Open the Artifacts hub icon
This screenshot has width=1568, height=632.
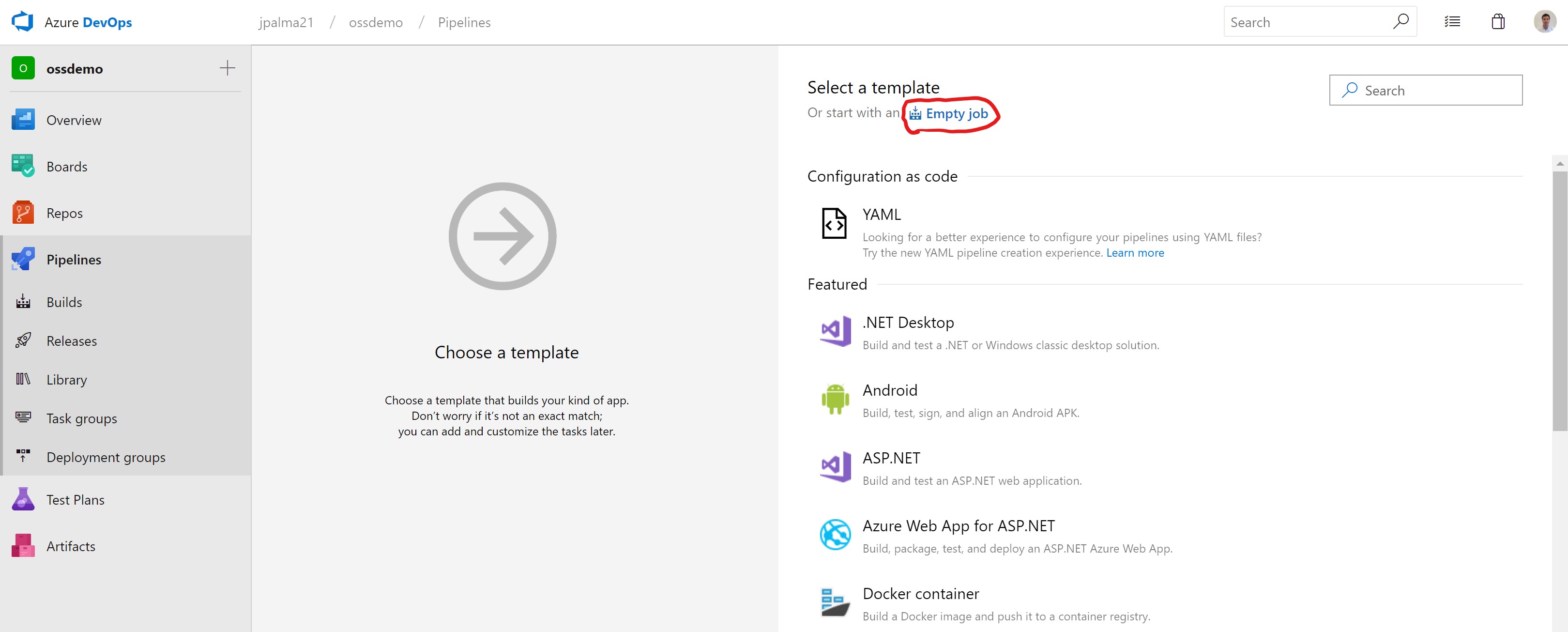pos(23,546)
